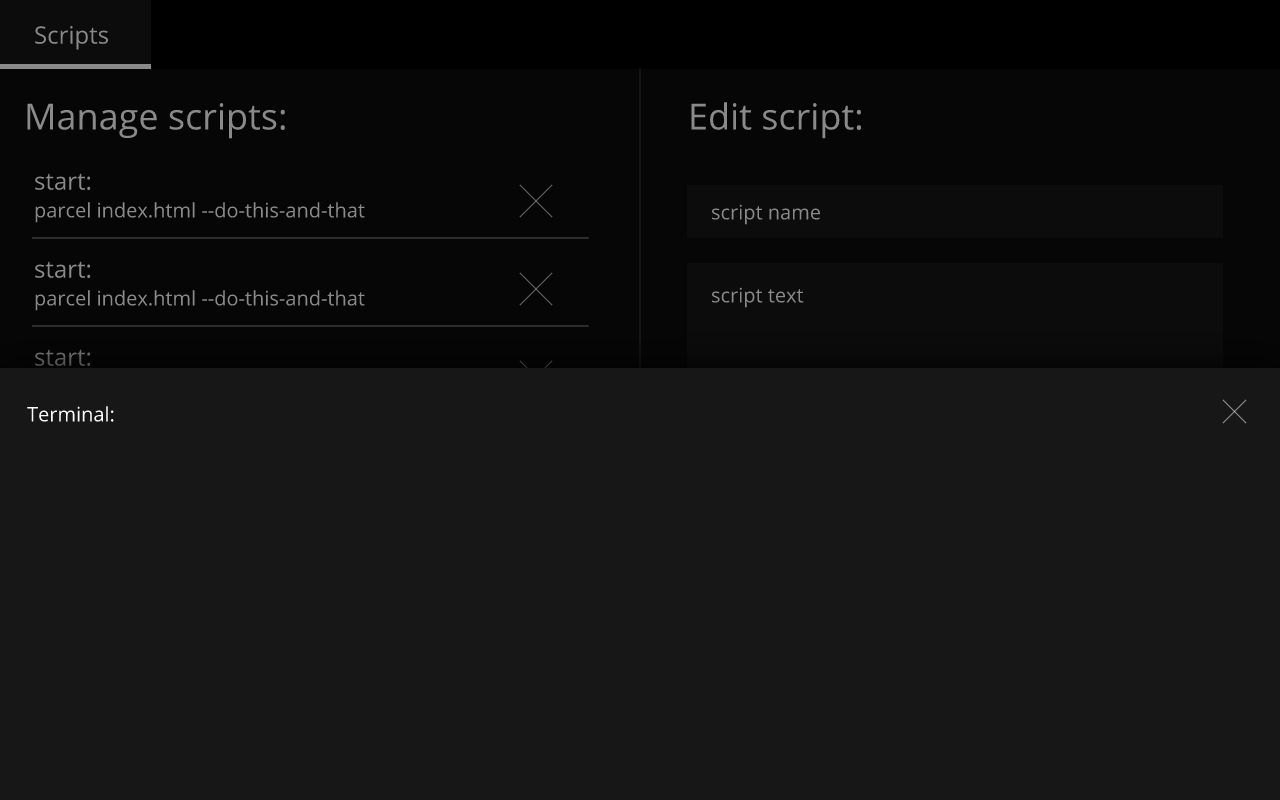Image resolution: width=1280 pixels, height=800 pixels.
Task: Click the script text field
Action: [955, 296]
